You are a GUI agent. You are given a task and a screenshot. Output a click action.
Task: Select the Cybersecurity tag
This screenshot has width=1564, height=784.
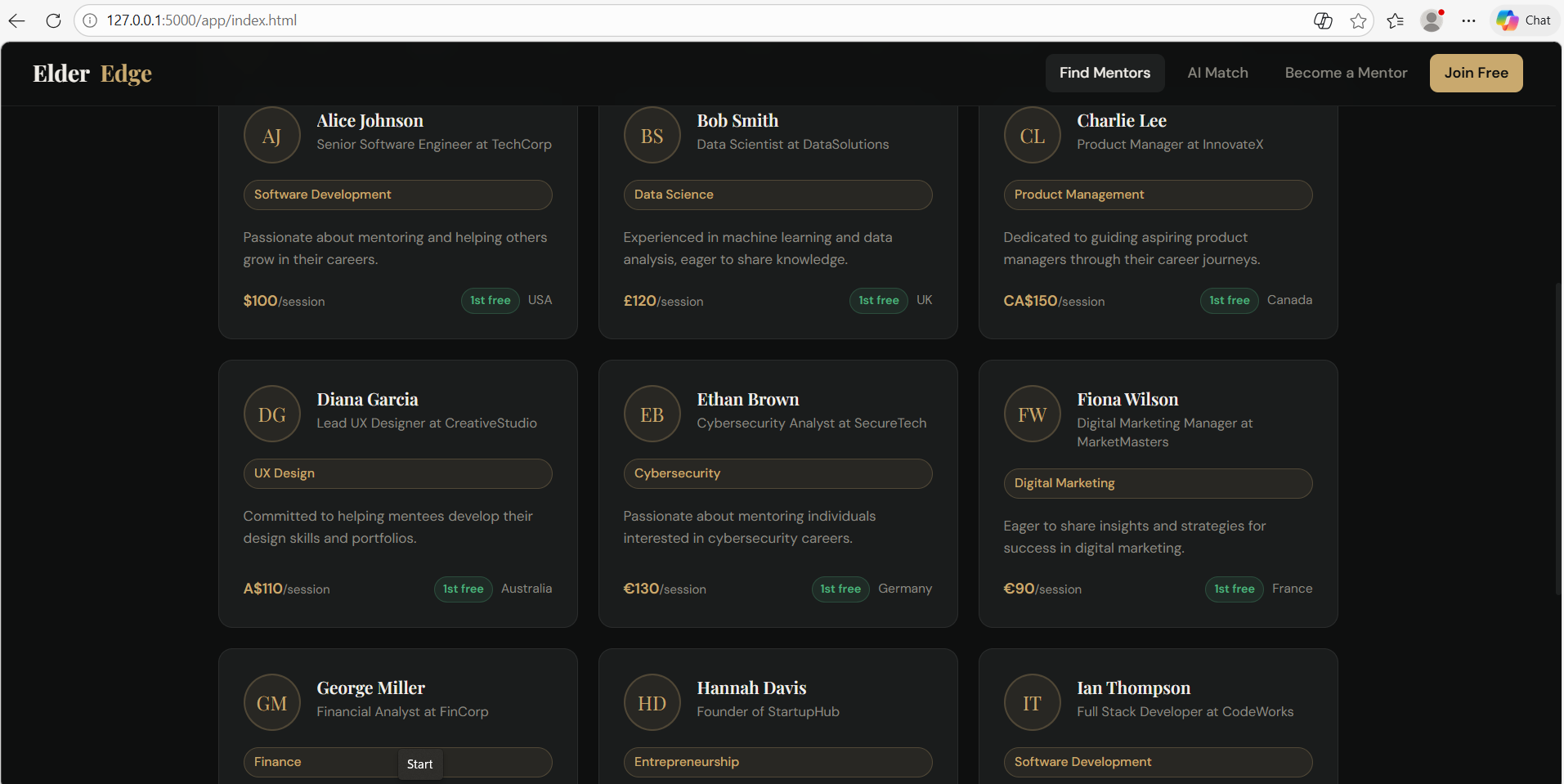[778, 473]
